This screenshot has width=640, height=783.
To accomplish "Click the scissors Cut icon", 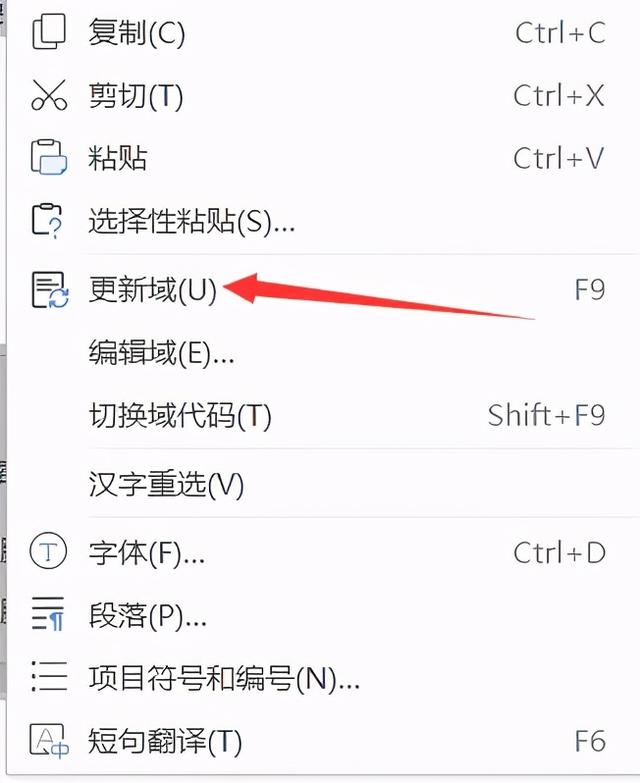I will [49, 95].
